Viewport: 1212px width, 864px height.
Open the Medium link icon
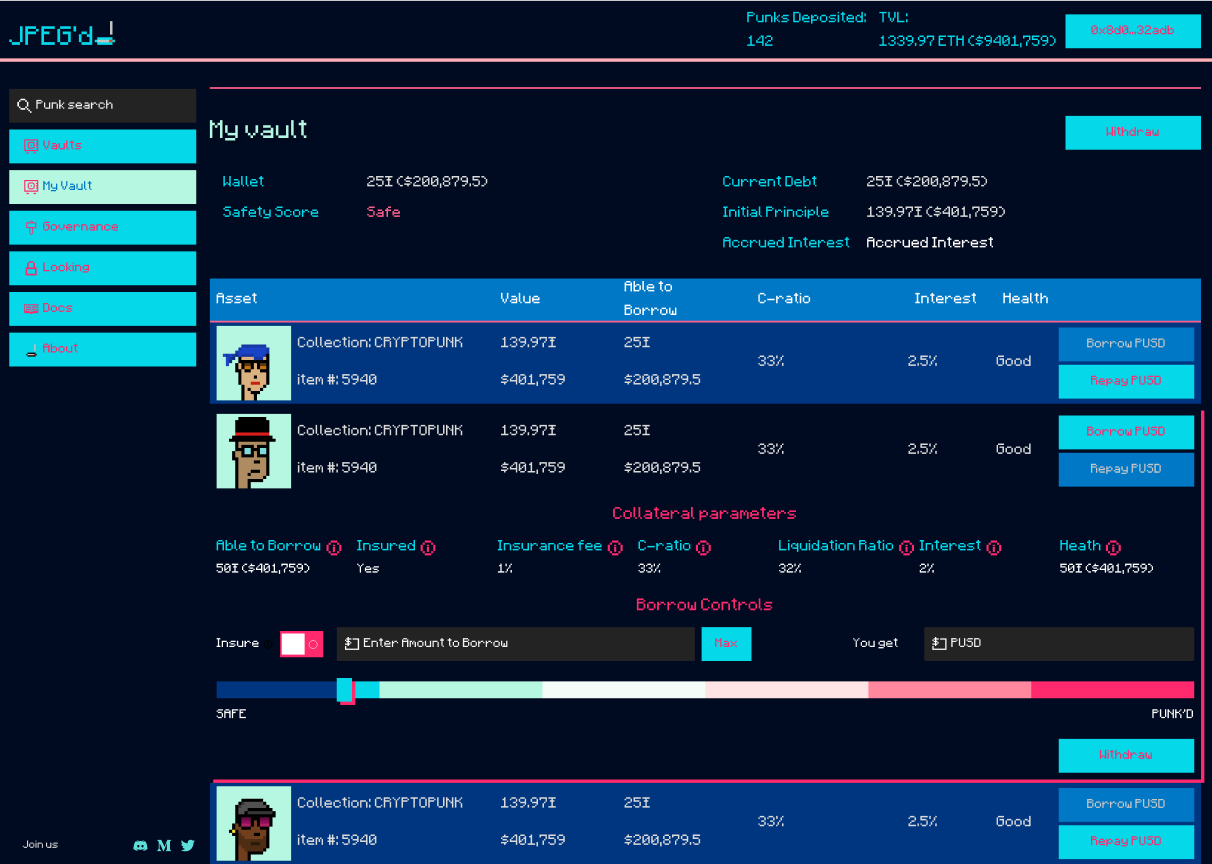coord(164,846)
